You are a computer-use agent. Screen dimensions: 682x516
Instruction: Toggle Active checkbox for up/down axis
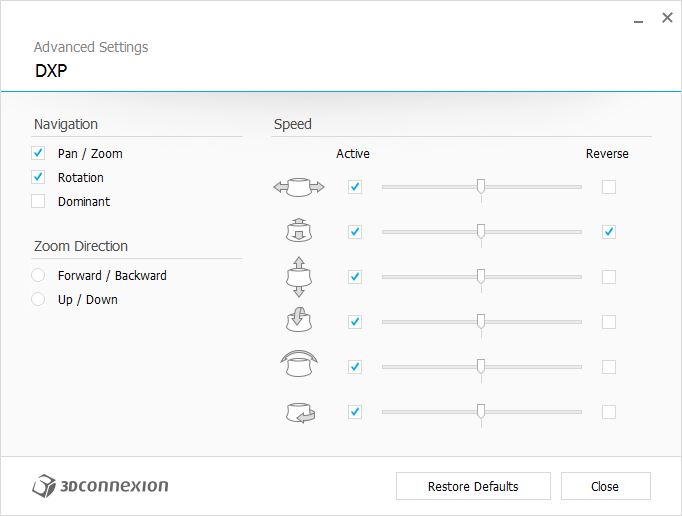click(355, 277)
